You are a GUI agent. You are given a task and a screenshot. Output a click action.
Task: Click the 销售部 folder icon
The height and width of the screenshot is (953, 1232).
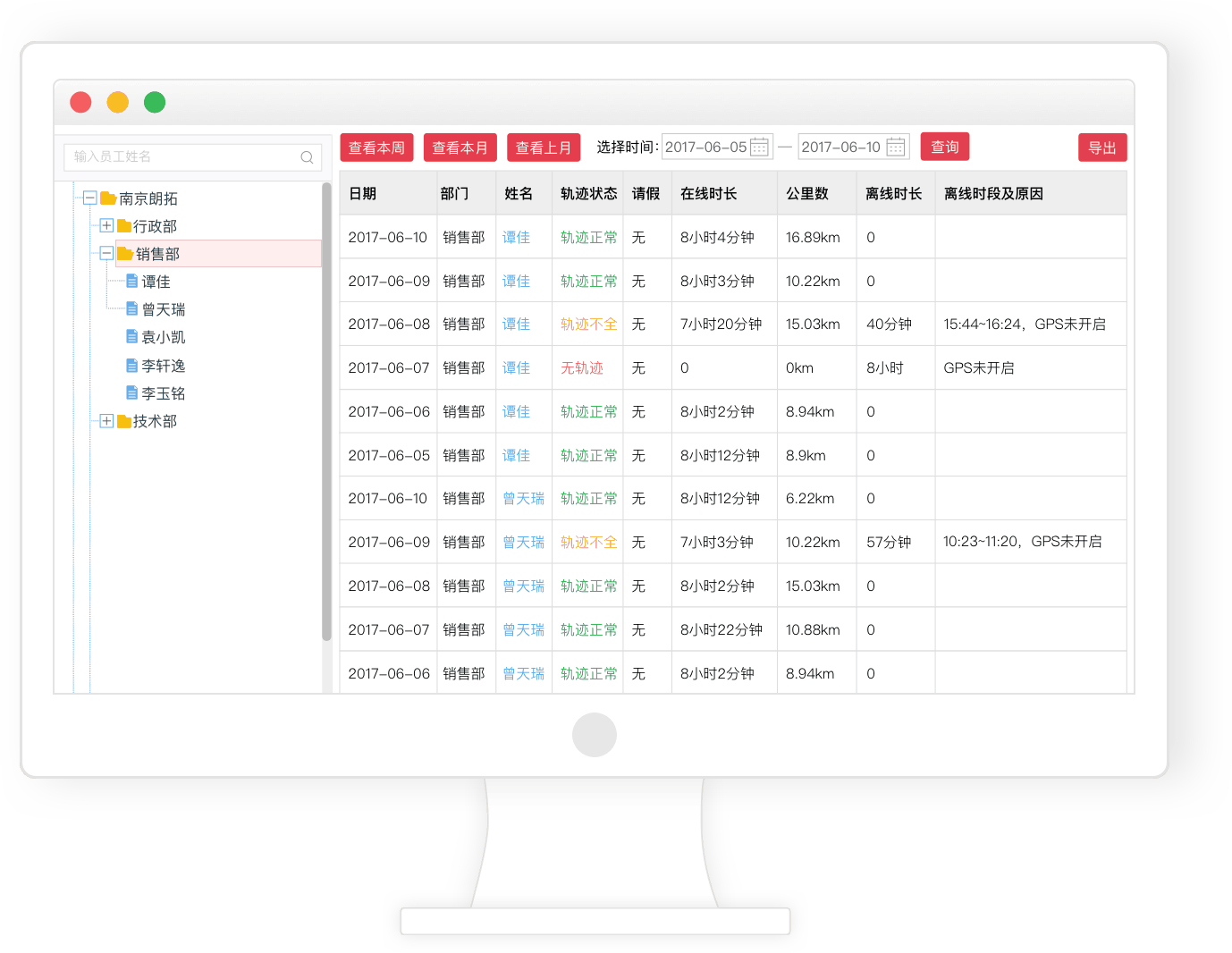(x=125, y=254)
